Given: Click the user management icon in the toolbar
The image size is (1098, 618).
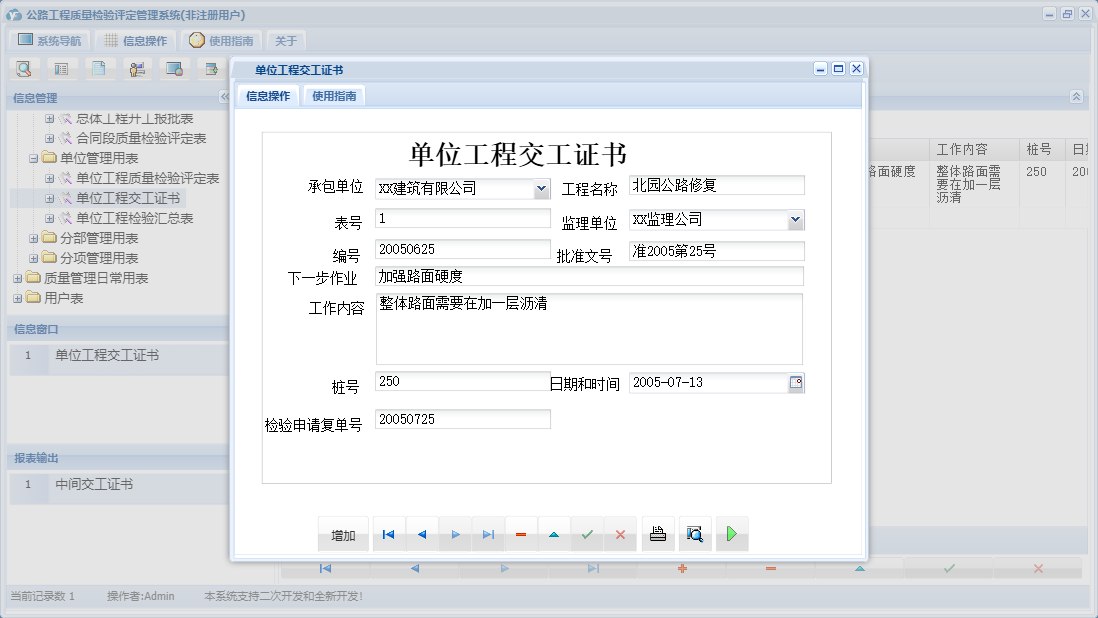Looking at the screenshot, I should [x=137, y=68].
